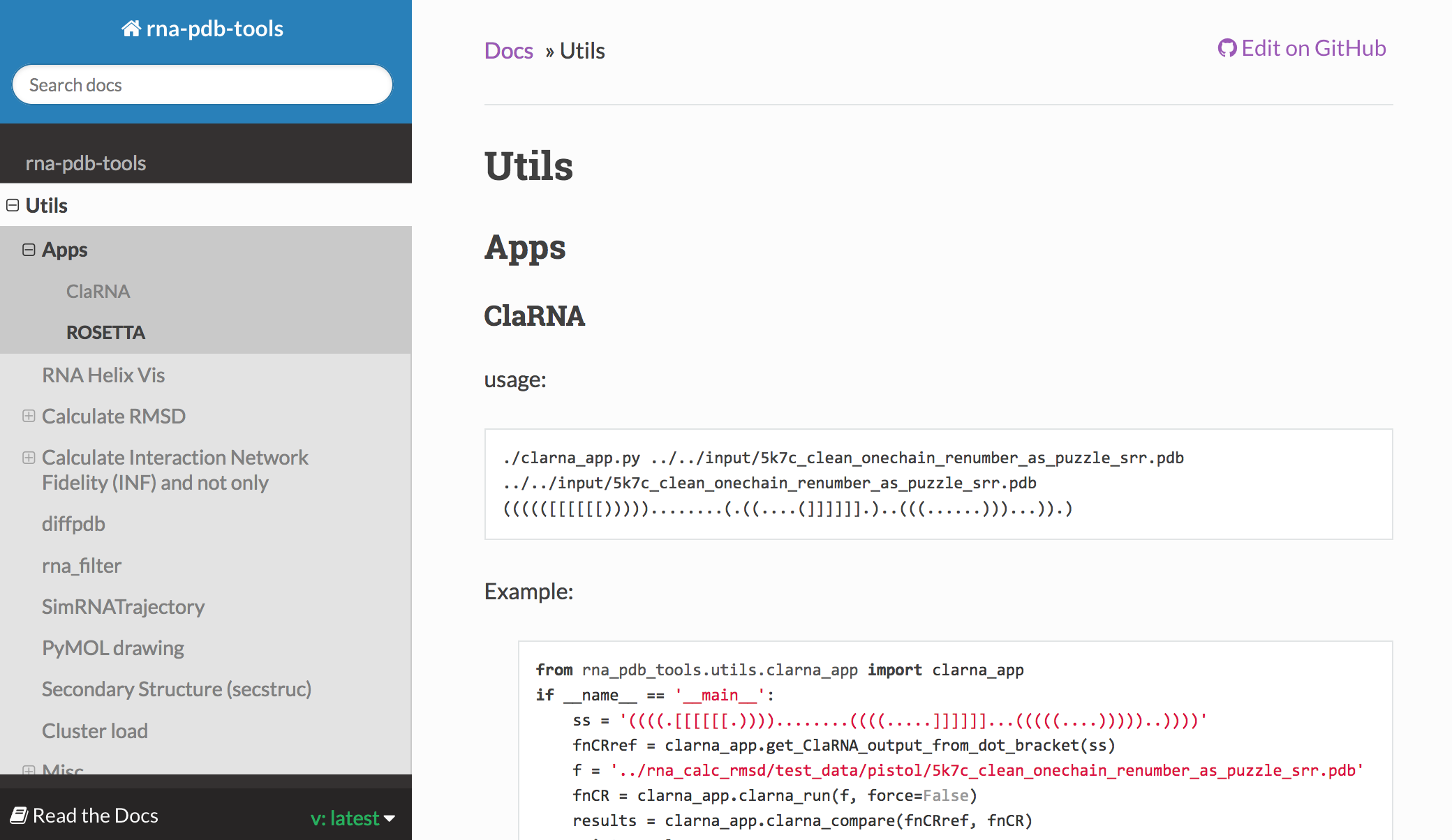Expand the Calculate RMSD plus icon
Image resolution: width=1452 pixels, height=840 pixels.
28,416
